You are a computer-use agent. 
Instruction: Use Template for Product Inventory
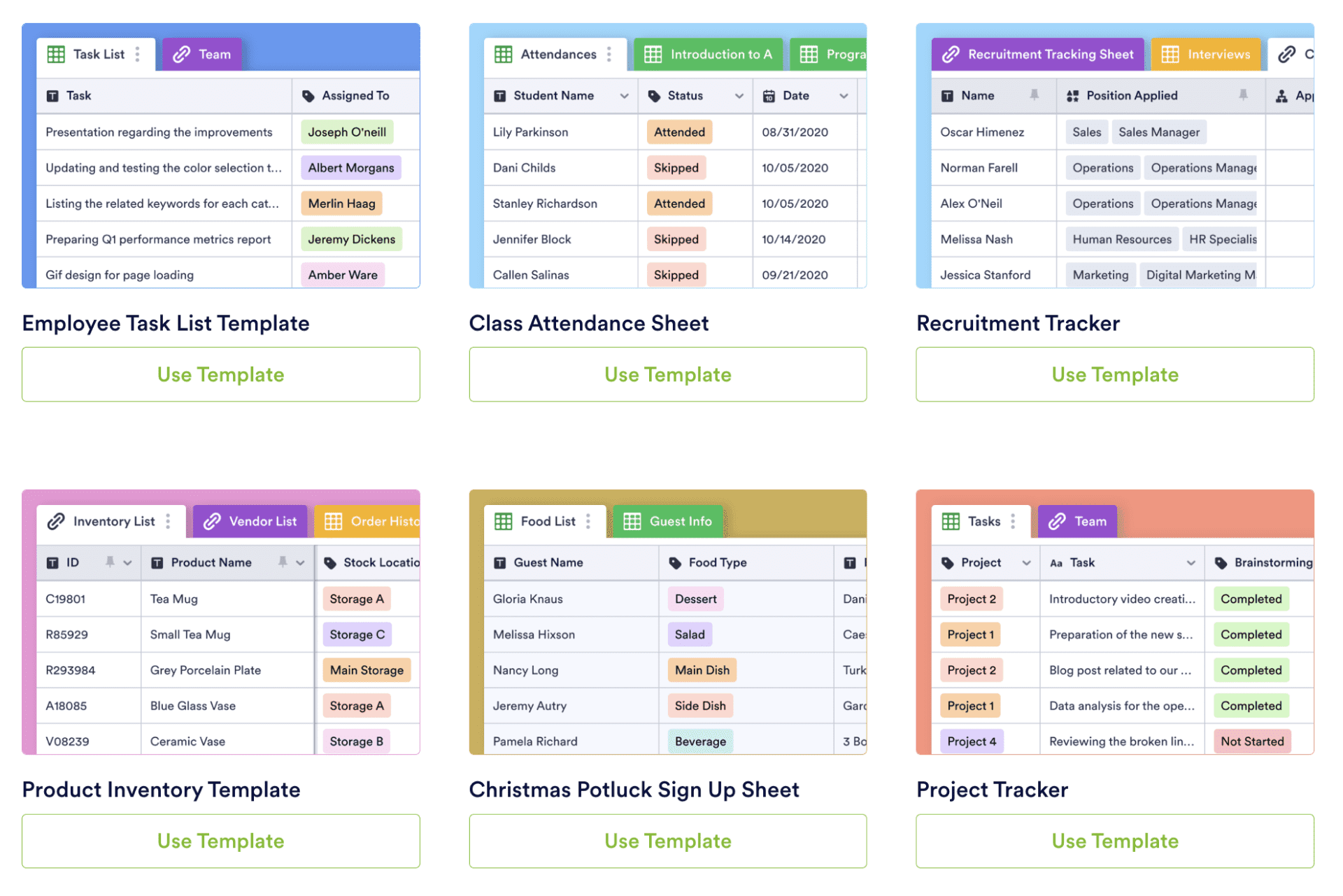tap(221, 841)
